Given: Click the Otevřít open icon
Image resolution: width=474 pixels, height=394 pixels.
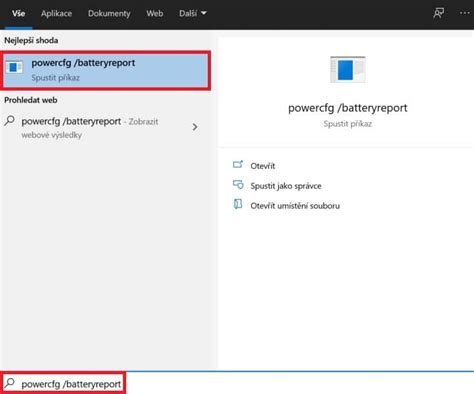Looking at the screenshot, I should pos(238,164).
